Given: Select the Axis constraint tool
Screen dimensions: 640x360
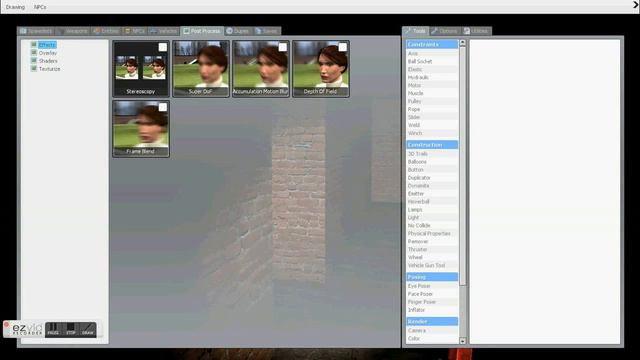Looking at the screenshot, I should (x=432, y=53).
